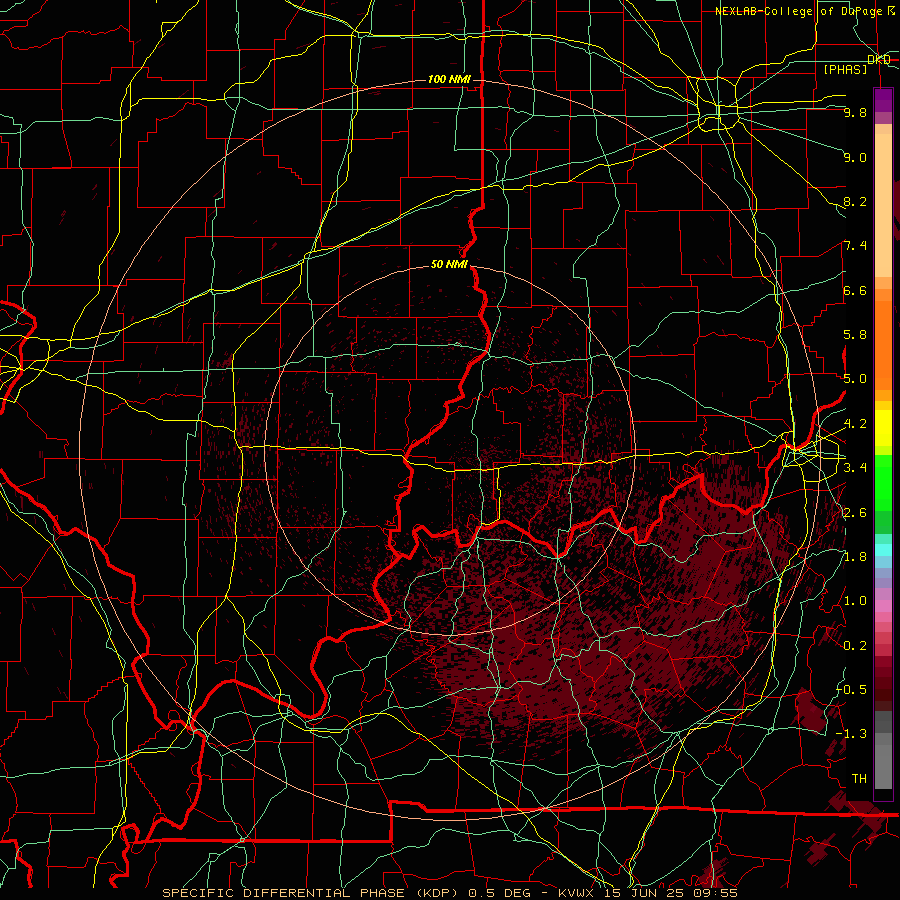Select the 1.0 scale label
The width and height of the screenshot is (900, 900).
click(x=855, y=601)
